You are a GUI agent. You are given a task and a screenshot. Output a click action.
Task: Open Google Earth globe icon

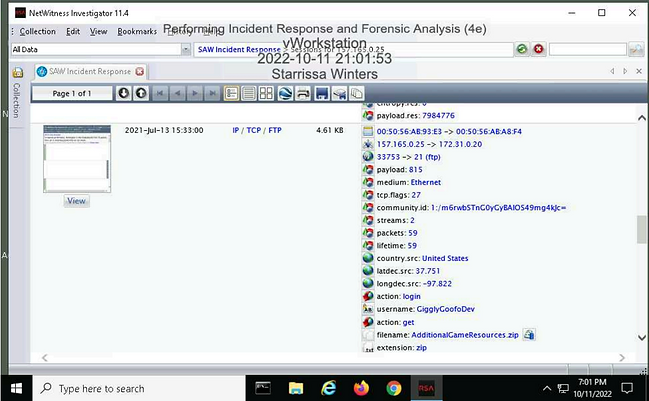pyautogui.click(x=285, y=93)
